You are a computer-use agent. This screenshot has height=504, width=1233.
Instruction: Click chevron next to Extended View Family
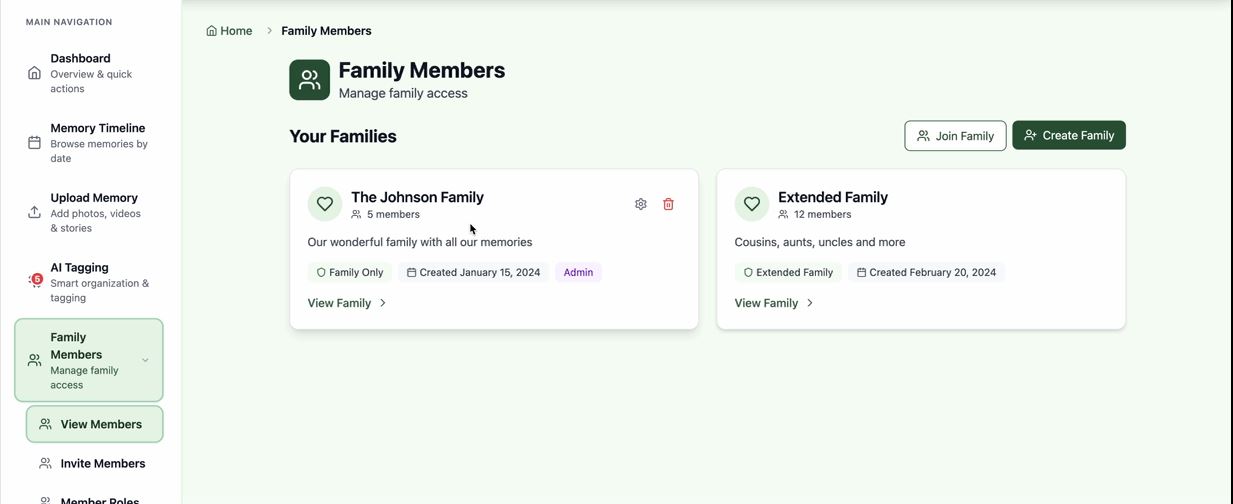tap(810, 303)
